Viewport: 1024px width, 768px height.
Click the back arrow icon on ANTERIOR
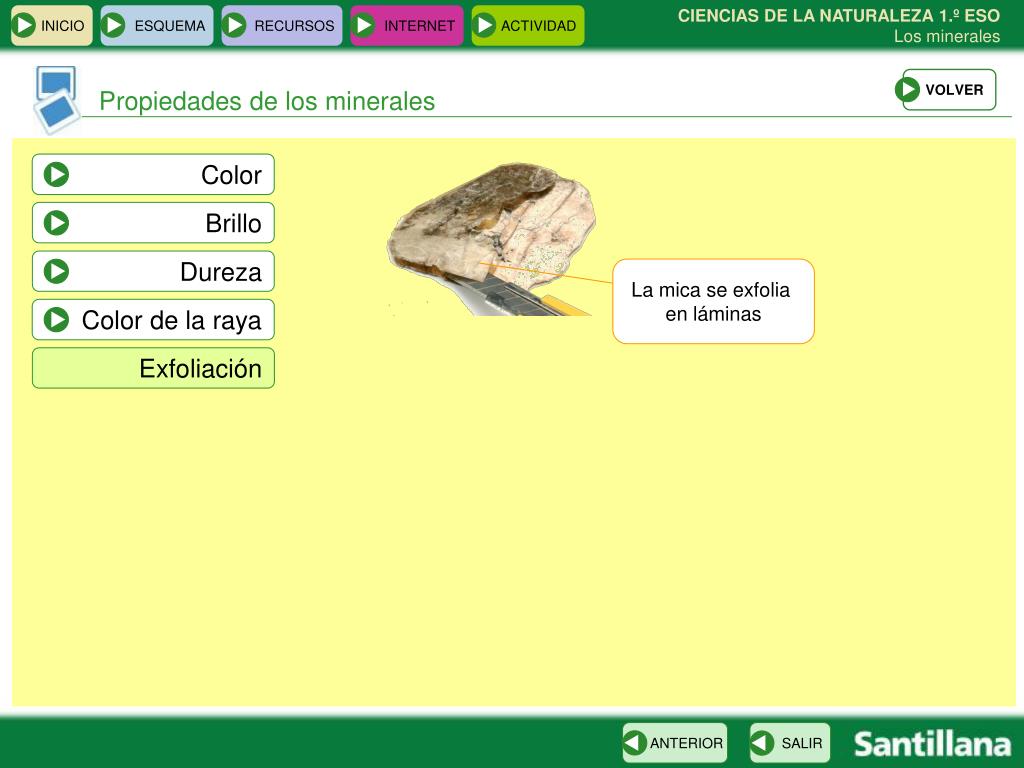click(635, 743)
